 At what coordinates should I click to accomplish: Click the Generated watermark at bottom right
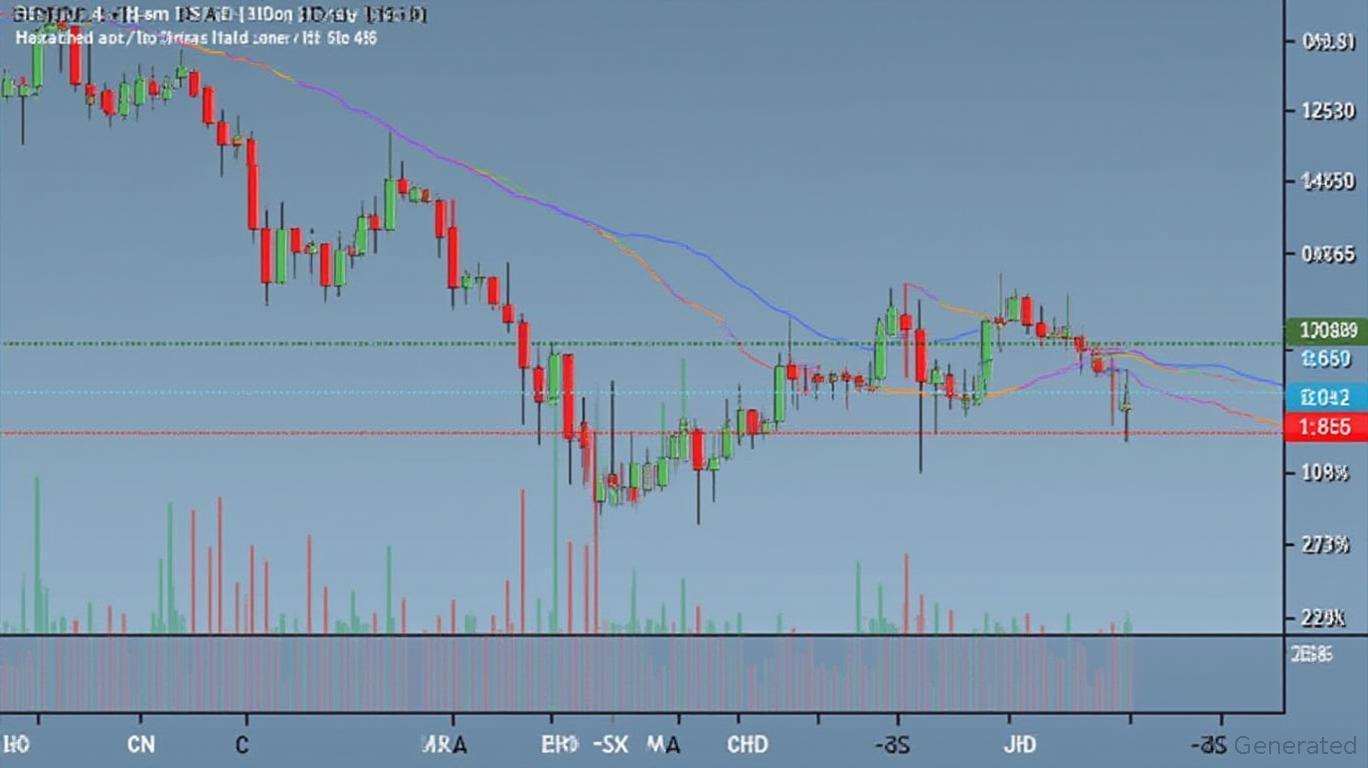(x=1294, y=745)
